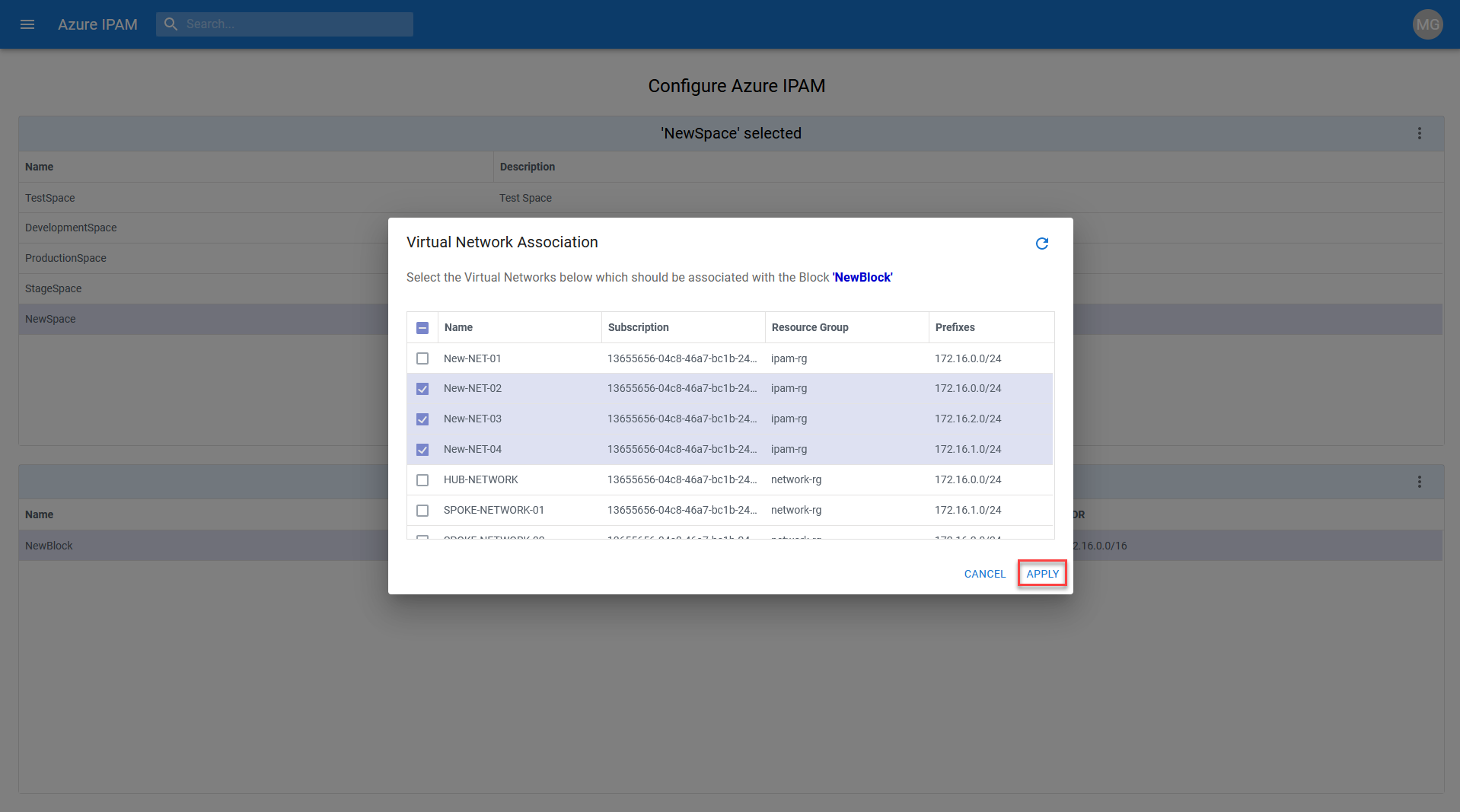The width and height of the screenshot is (1460, 812).
Task: Open the hamburger navigation menu
Action: [27, 24]
